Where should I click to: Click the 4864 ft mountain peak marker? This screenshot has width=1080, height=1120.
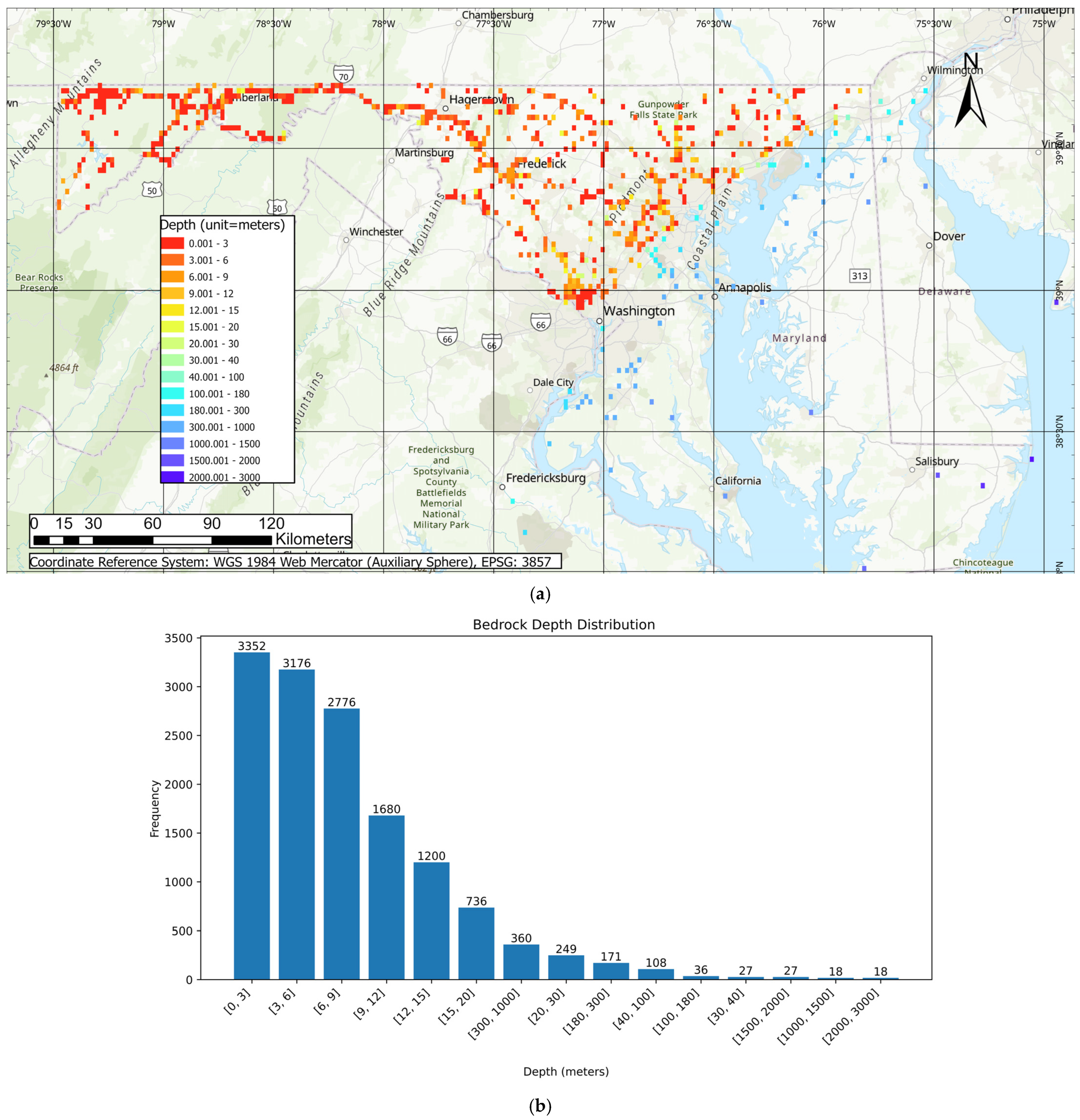click(x=46, y=376)
